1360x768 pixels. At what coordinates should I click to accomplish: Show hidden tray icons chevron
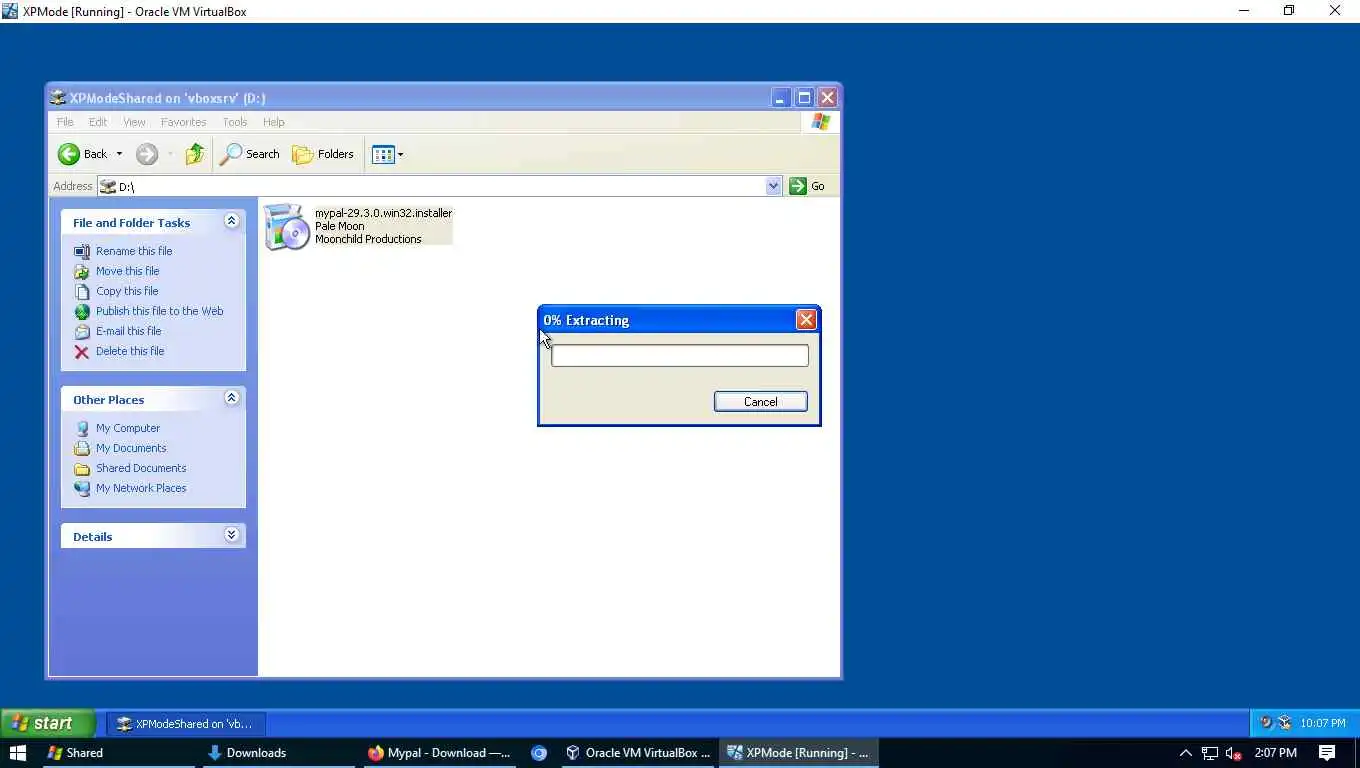point(1186,753)
